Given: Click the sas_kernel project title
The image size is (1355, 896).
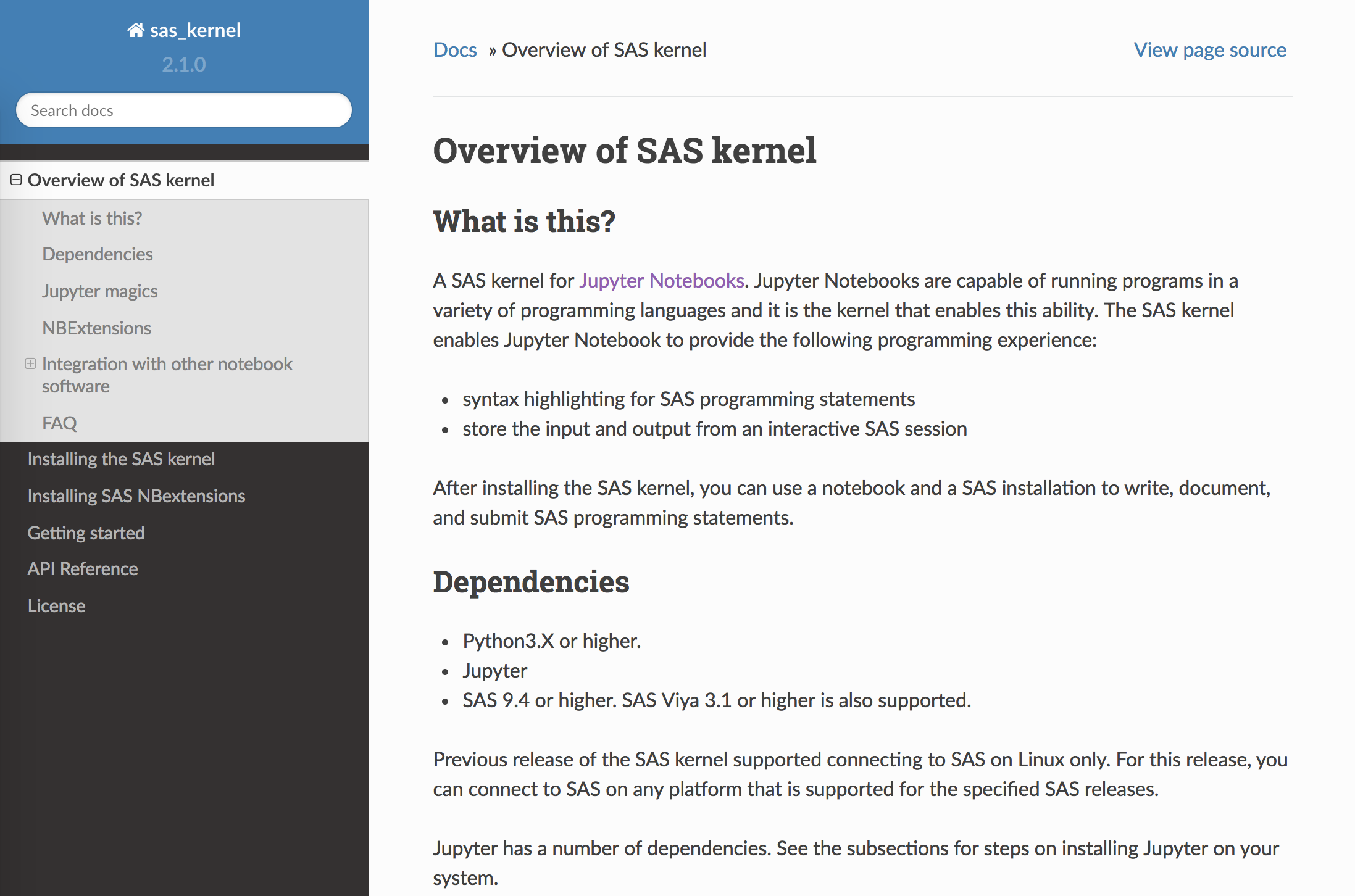Looking at the screenshot, I should click(x=195, y=30).
